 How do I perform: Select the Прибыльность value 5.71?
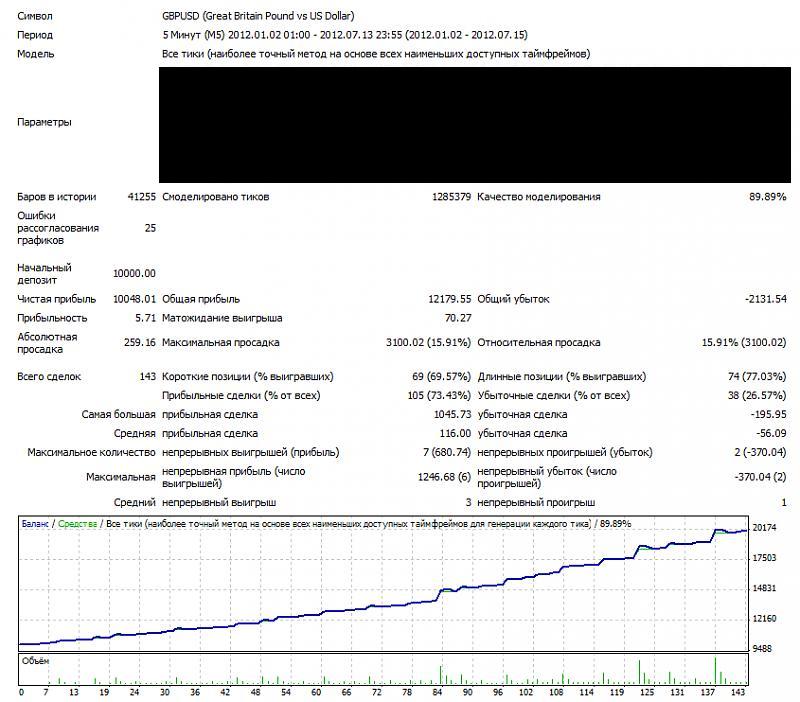pos(145,318)
